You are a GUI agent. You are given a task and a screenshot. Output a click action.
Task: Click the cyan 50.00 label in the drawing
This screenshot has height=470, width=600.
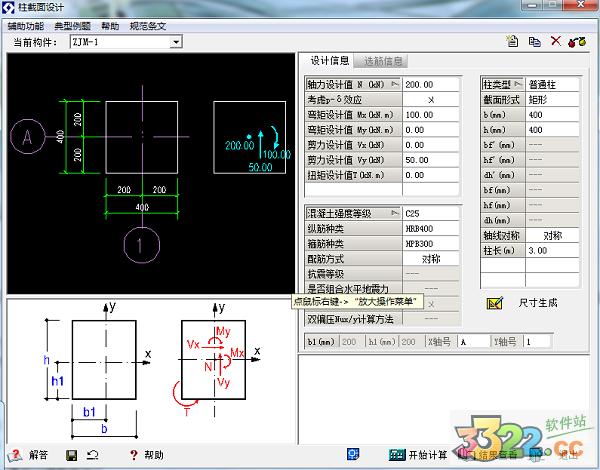[x=260, y=167]
